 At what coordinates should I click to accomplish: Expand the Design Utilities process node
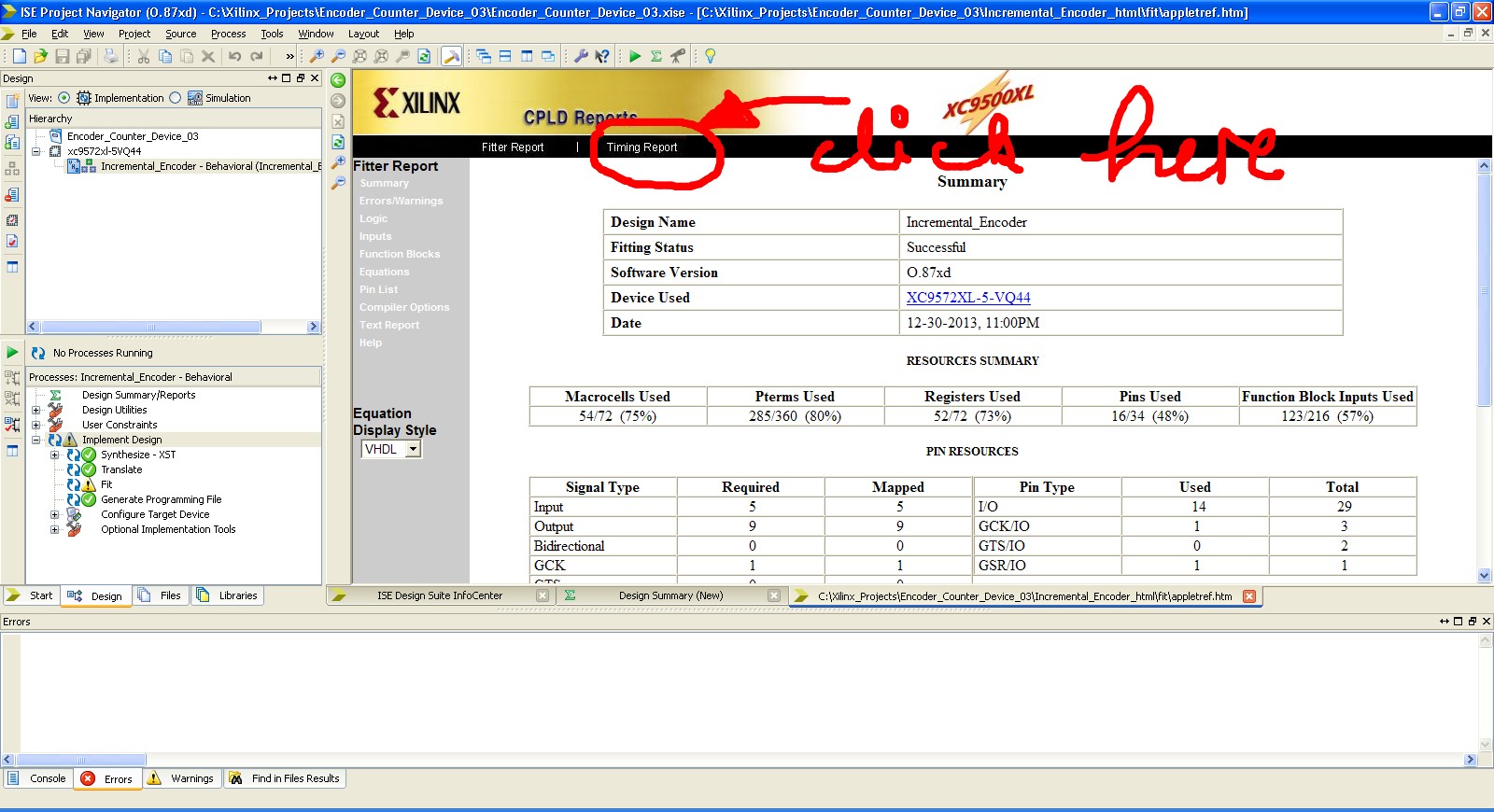36,410
